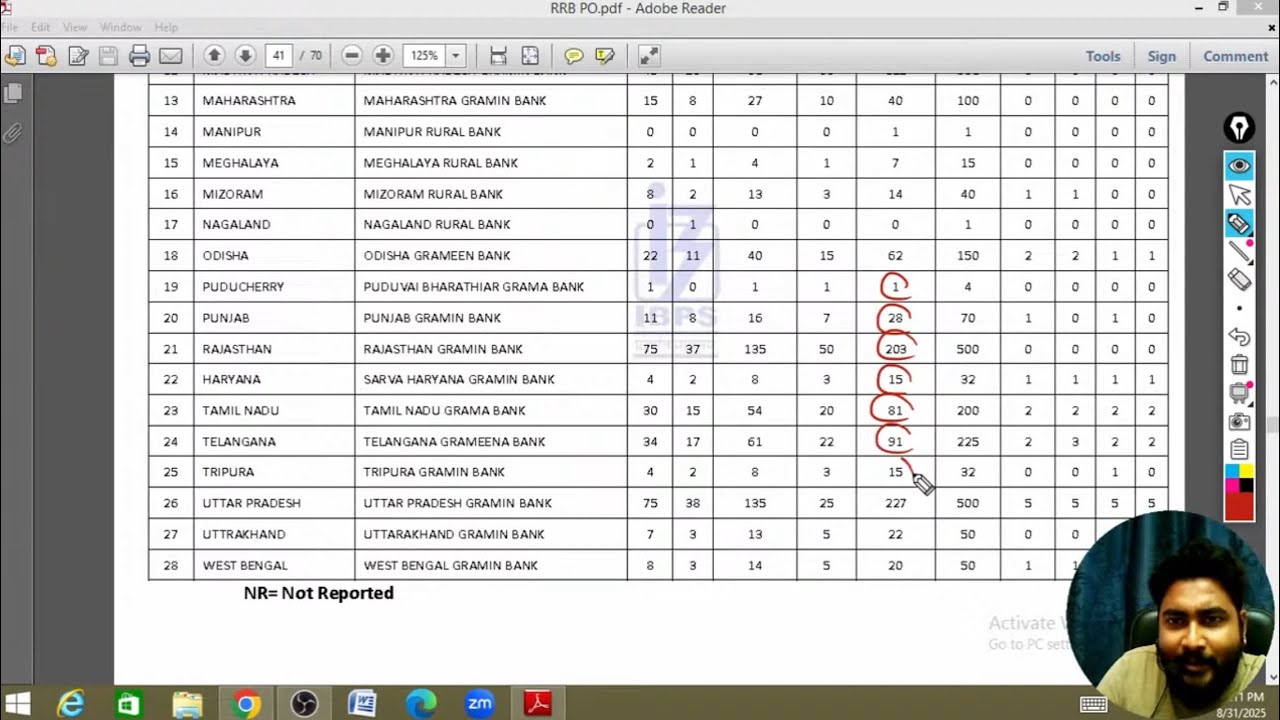Select the eraser annotation tool
Screen dimensions: 1280x720
pos(1239,279)
